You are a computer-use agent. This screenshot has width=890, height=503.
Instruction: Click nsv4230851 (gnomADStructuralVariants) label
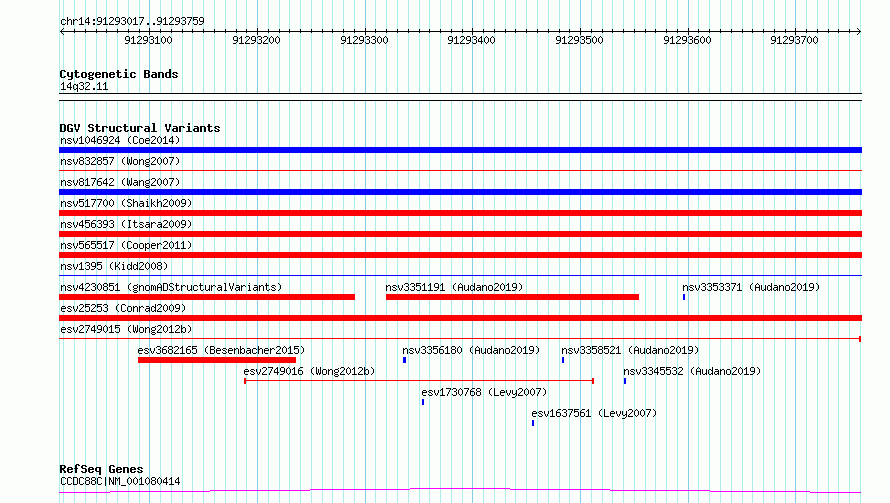click(x=171, y=287)
